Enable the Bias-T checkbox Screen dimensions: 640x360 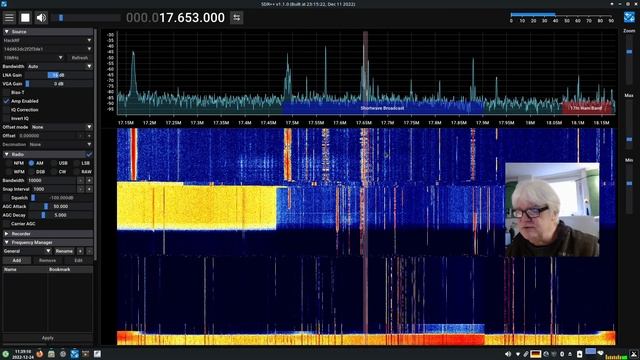click(6, 93)
